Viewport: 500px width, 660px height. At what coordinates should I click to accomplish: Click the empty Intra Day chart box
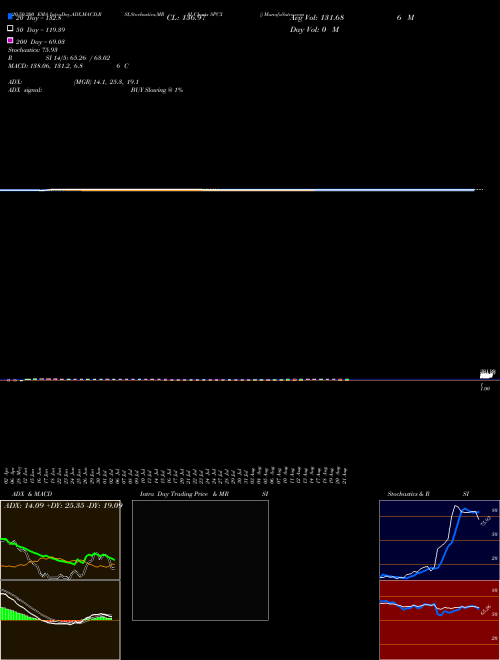pos(200,560)
